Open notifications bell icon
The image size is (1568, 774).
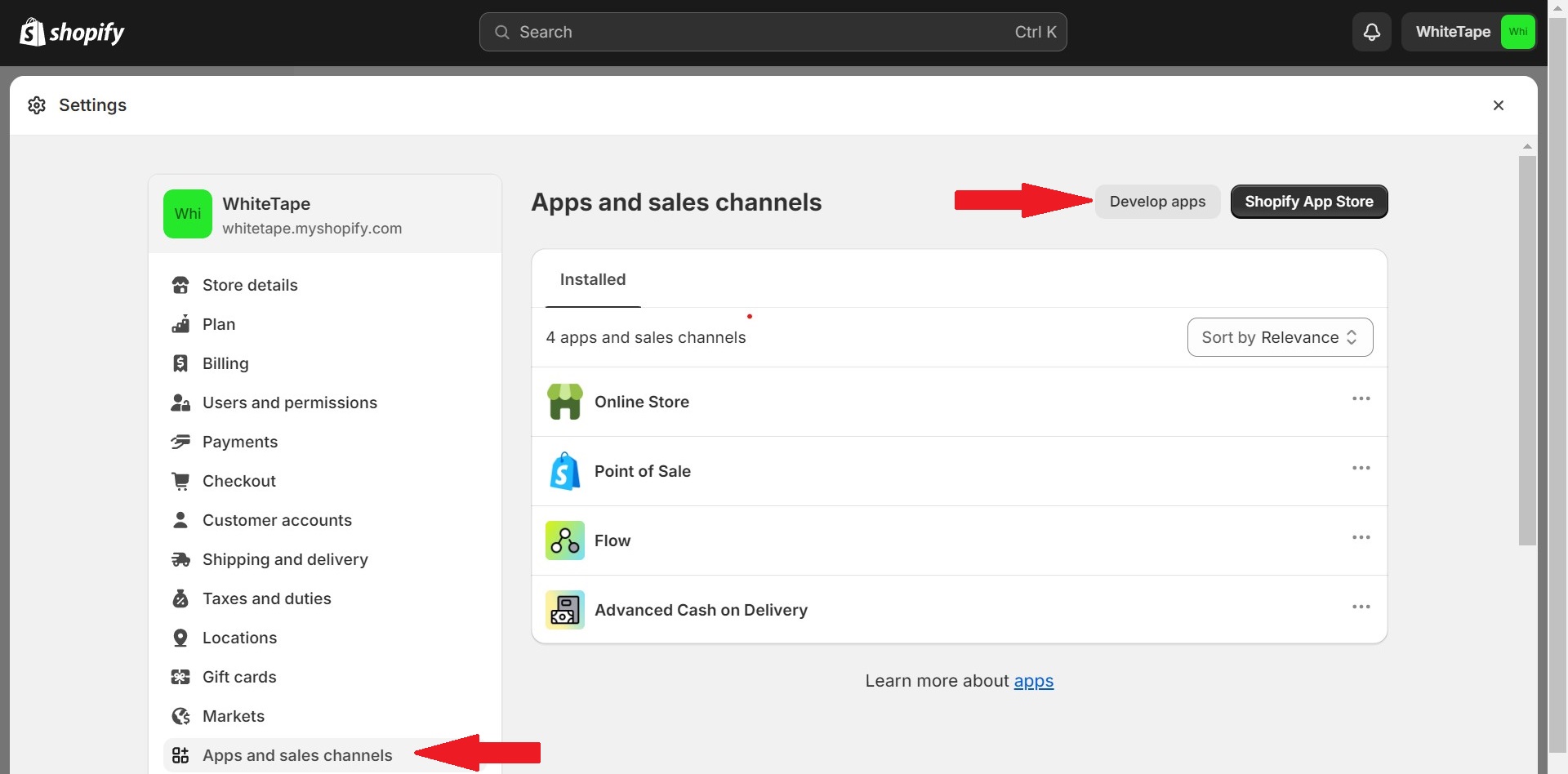point(1372,32)
